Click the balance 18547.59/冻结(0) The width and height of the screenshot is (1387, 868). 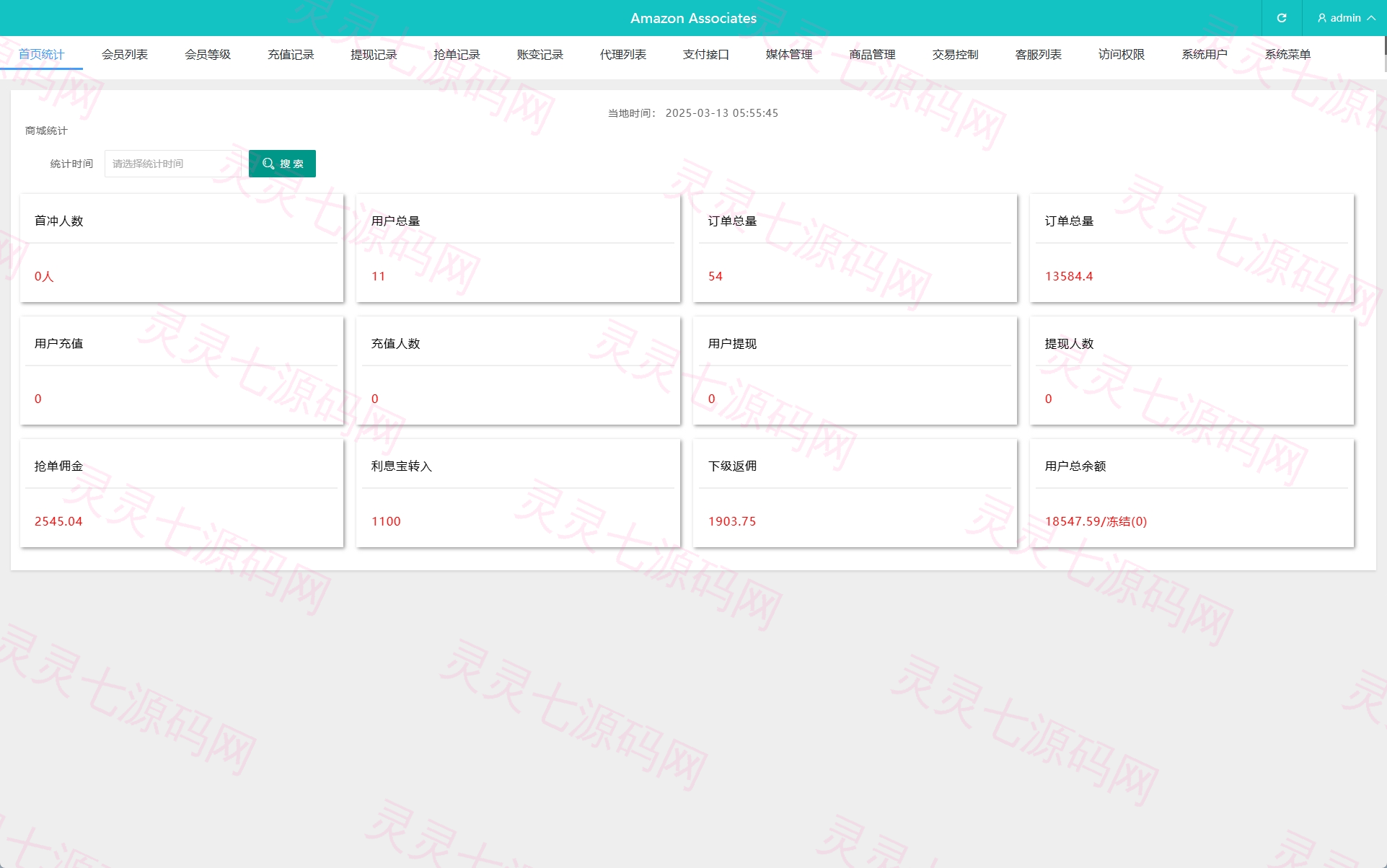1096,521
